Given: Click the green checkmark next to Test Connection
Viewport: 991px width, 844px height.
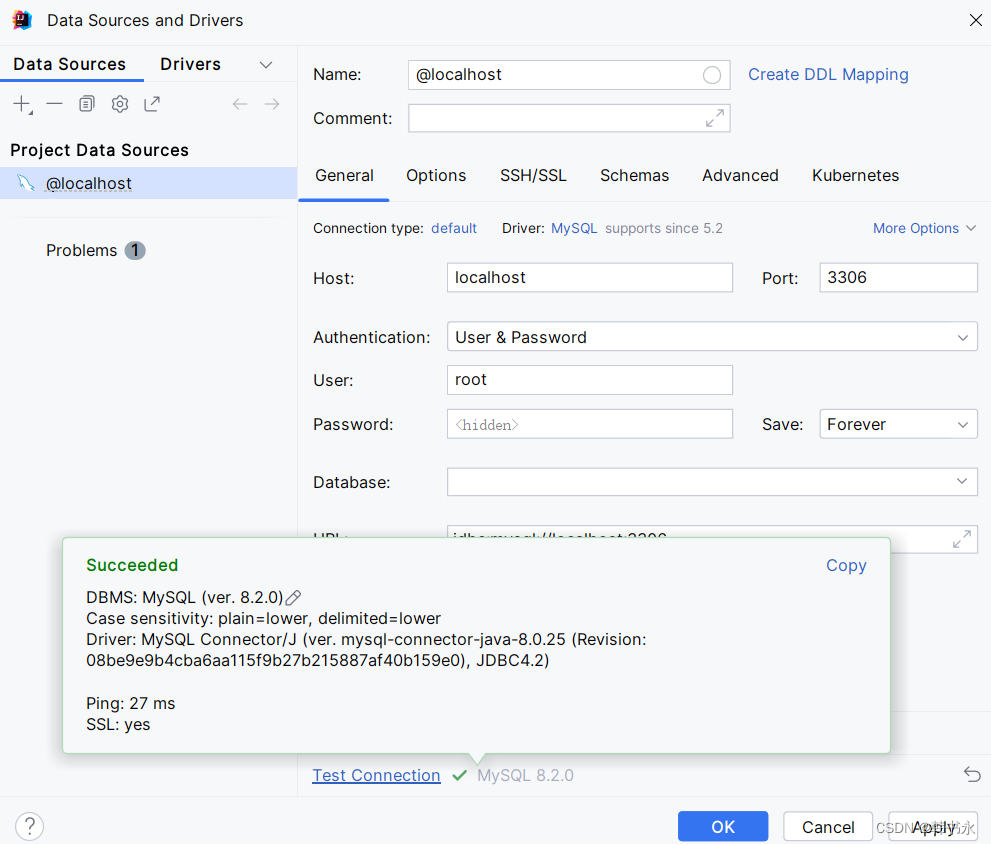Looking at the screenshot, I should (x=459, y=775).
